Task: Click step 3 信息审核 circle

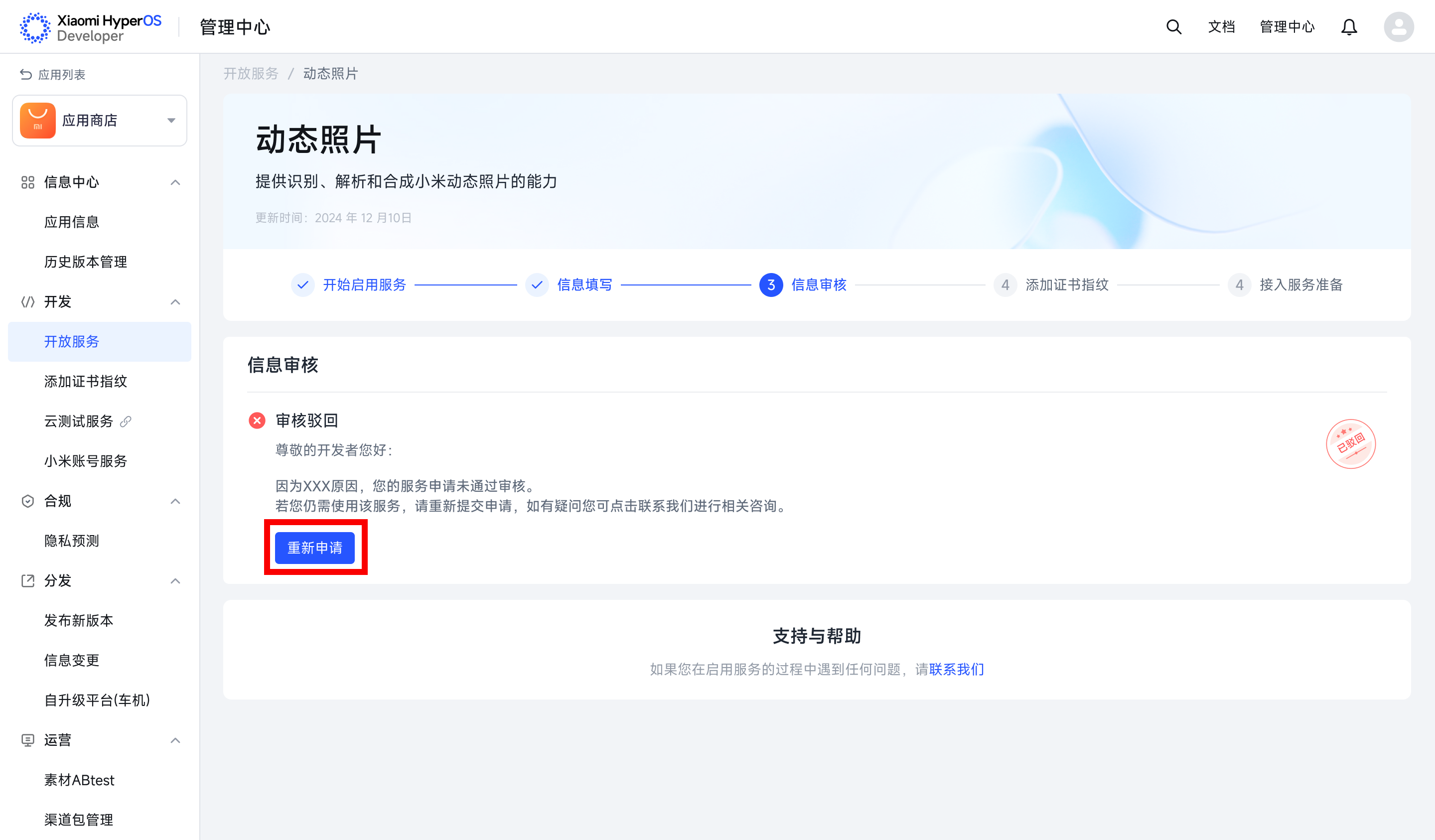Action: [770, 285]
